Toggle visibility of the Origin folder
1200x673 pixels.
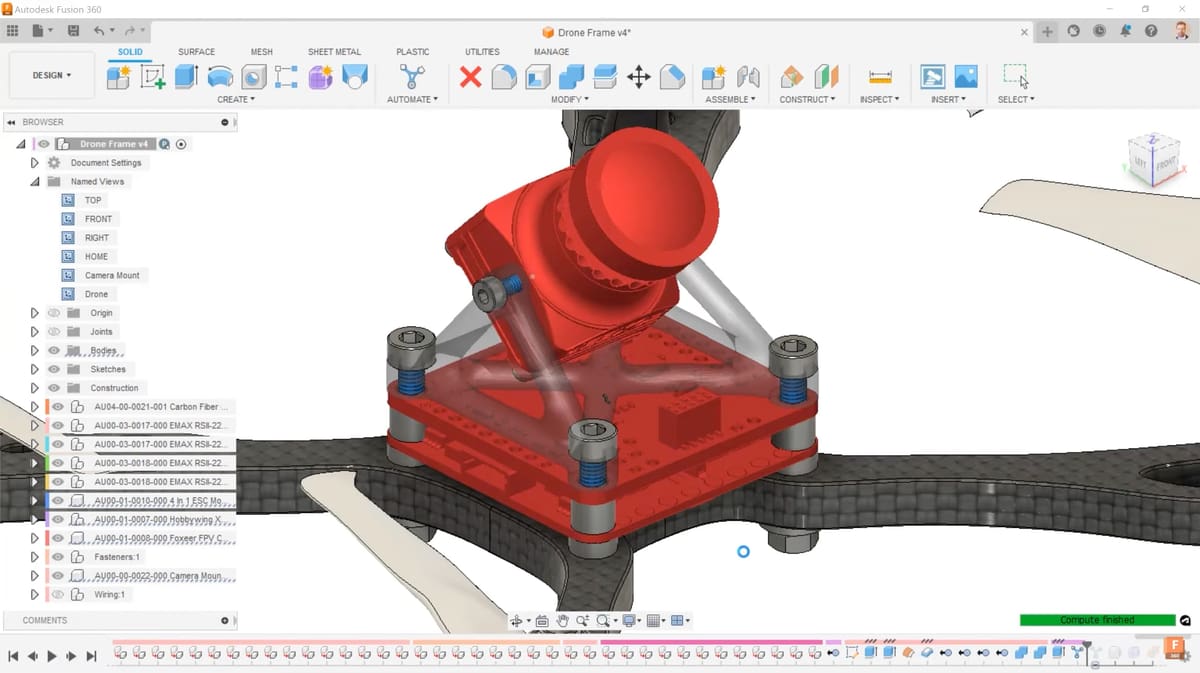(x=54, y=313)
